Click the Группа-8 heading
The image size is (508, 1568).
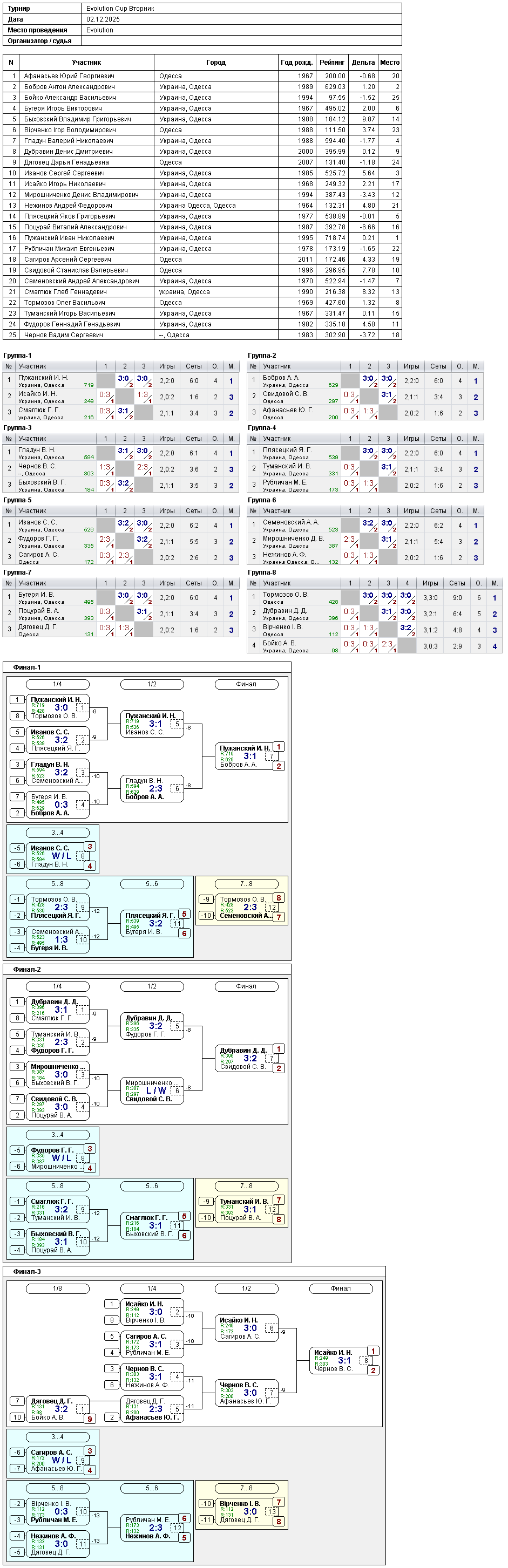click(262, 572)
